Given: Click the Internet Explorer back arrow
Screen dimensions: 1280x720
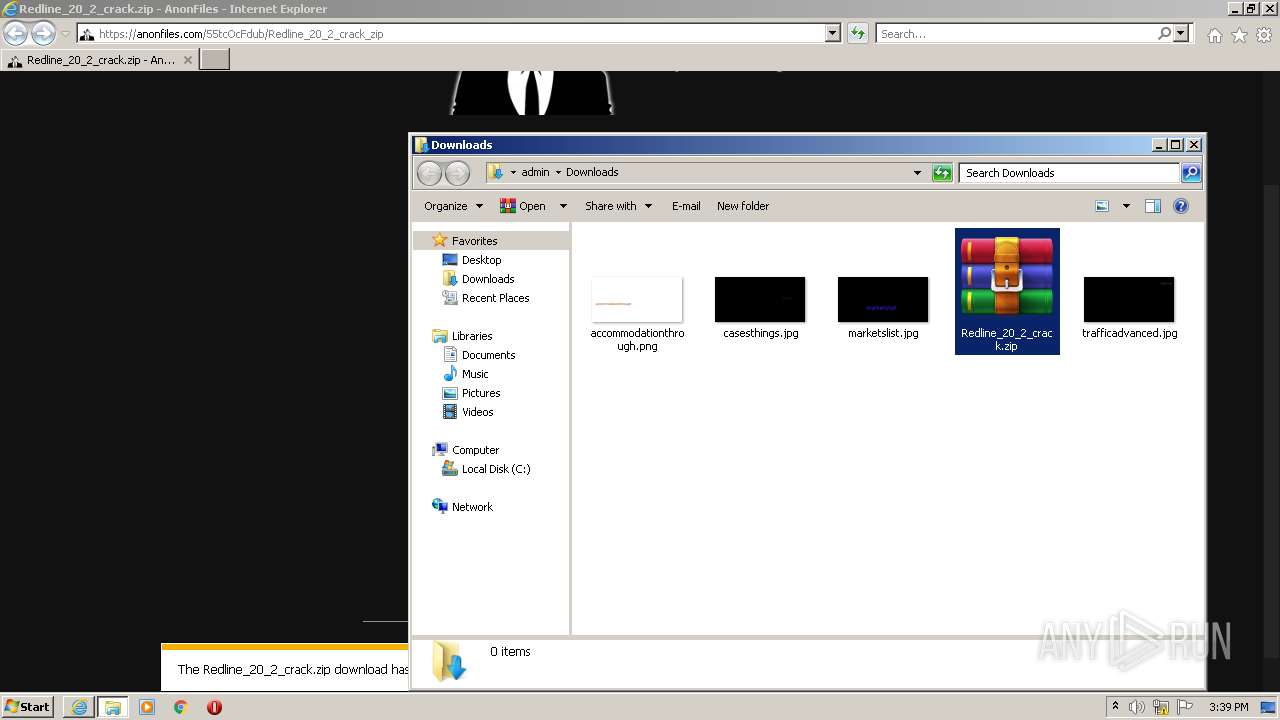Looking at the screenshot, I should pos(15,34).
